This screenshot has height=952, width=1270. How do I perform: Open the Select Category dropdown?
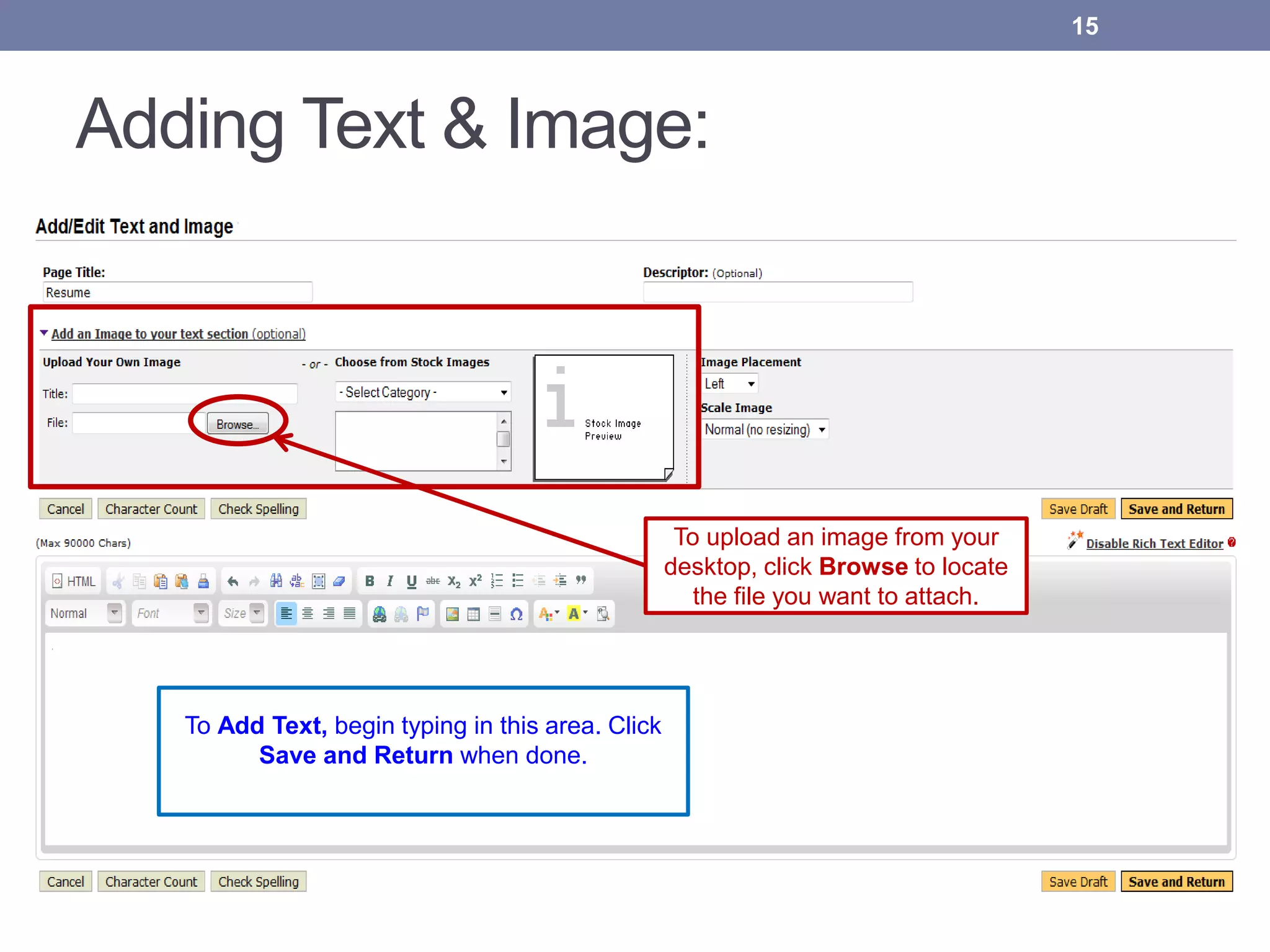point(423,392)
